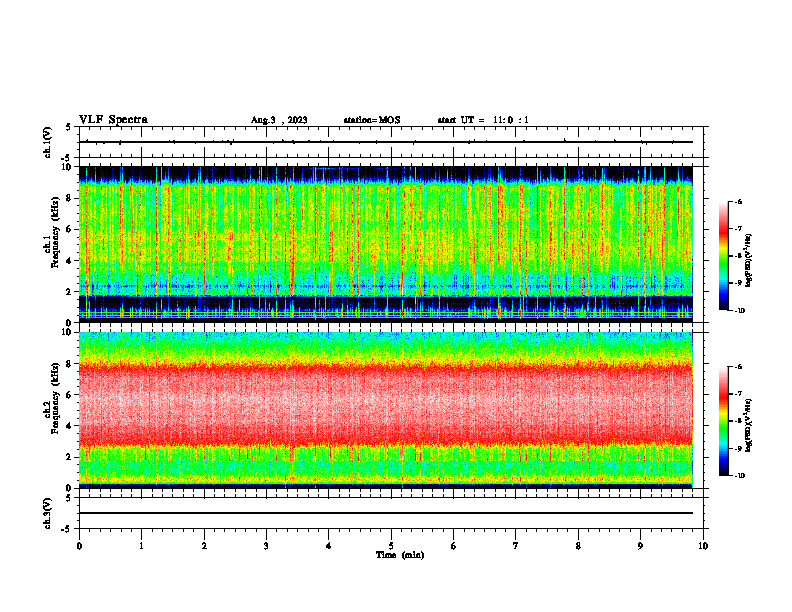This screenshot has height=612, width=792.
Task: Click the "-7" label on ch.2 color bar
Action: click(x=737, y=394)
